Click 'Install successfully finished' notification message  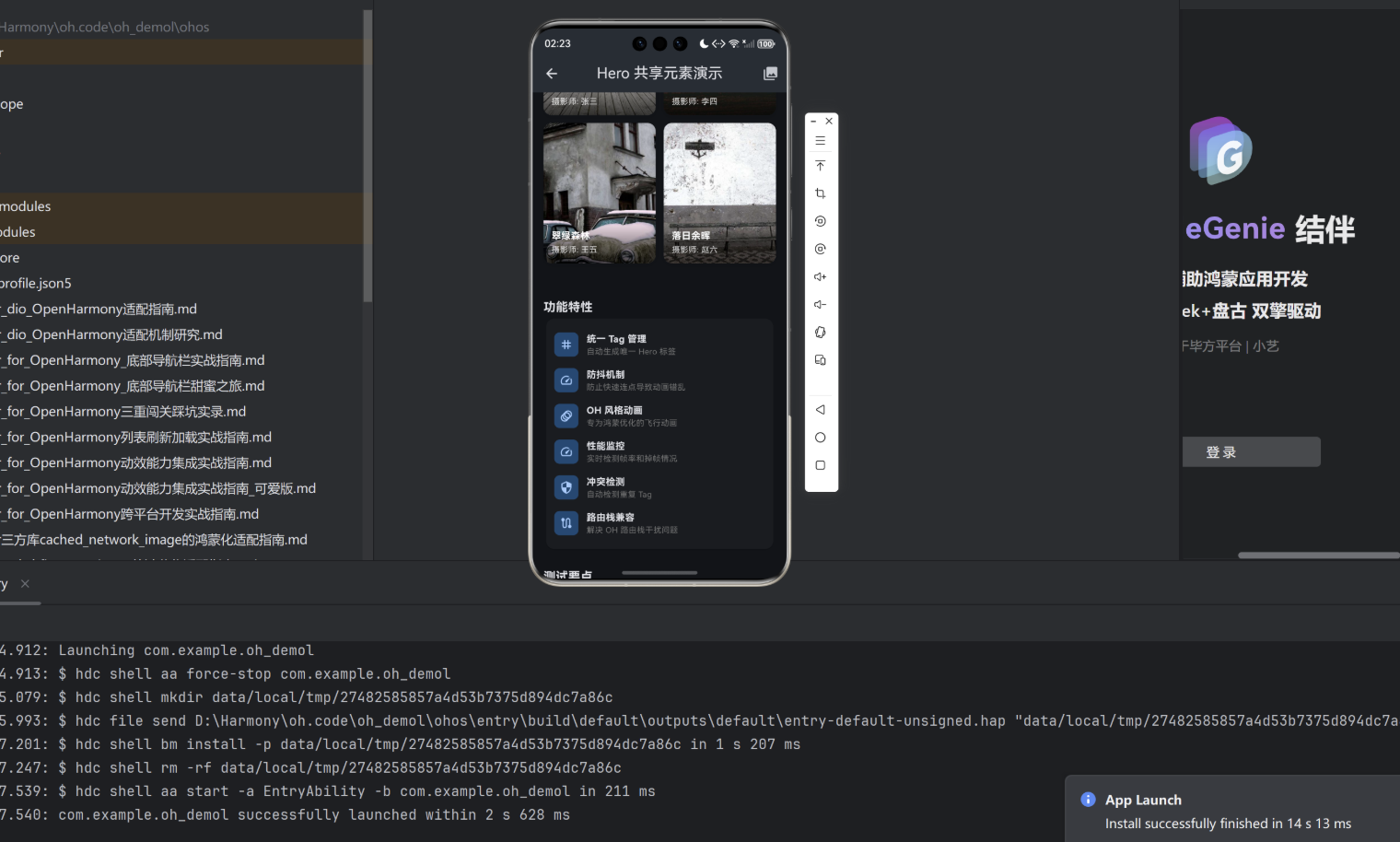[1228, 824]
